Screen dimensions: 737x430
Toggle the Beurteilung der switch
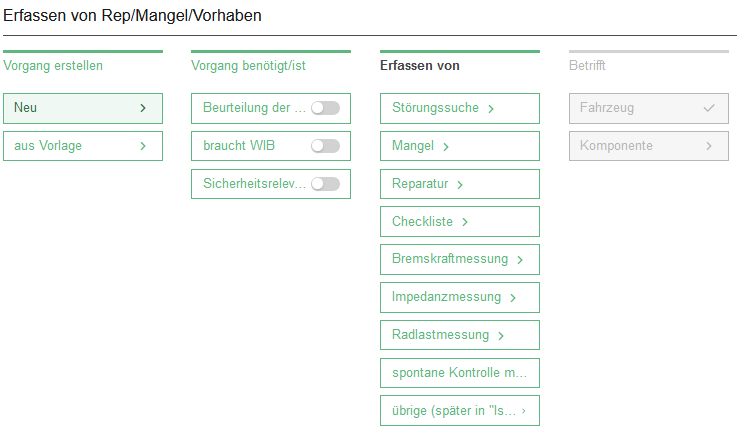pyautogui.click(x=325, y=108)
